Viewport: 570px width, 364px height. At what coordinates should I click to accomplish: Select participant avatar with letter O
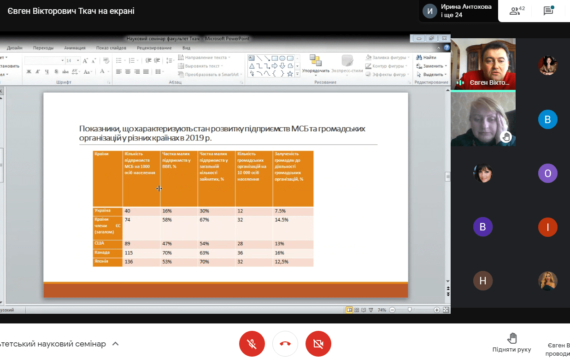coord(547,173)
